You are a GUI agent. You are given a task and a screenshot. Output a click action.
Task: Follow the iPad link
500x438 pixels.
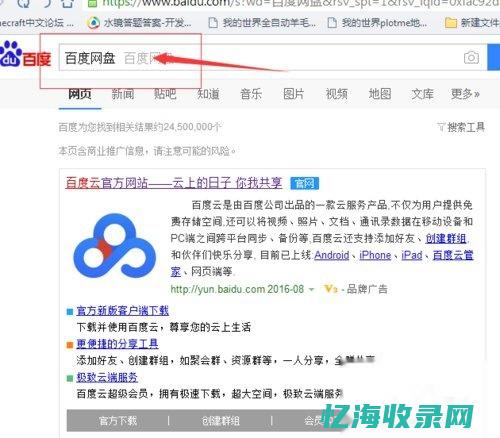(412, 255)
